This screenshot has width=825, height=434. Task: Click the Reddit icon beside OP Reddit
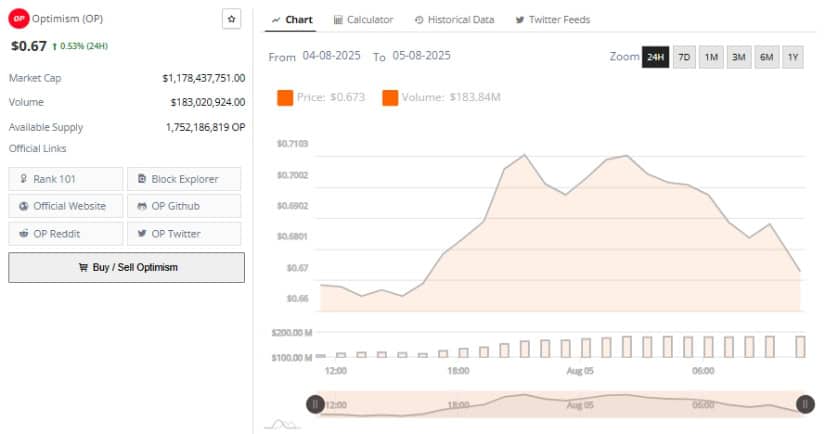pos(24,234)
